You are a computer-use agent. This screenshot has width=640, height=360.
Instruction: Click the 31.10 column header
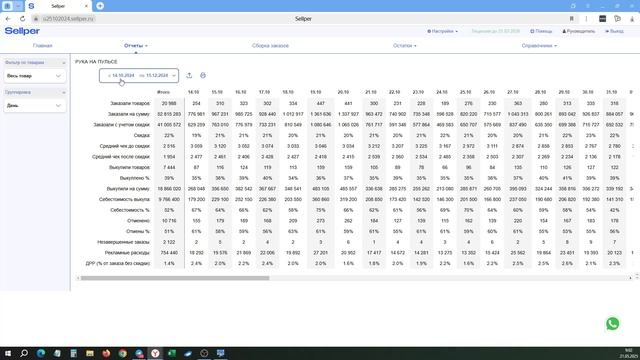point(611,92)
